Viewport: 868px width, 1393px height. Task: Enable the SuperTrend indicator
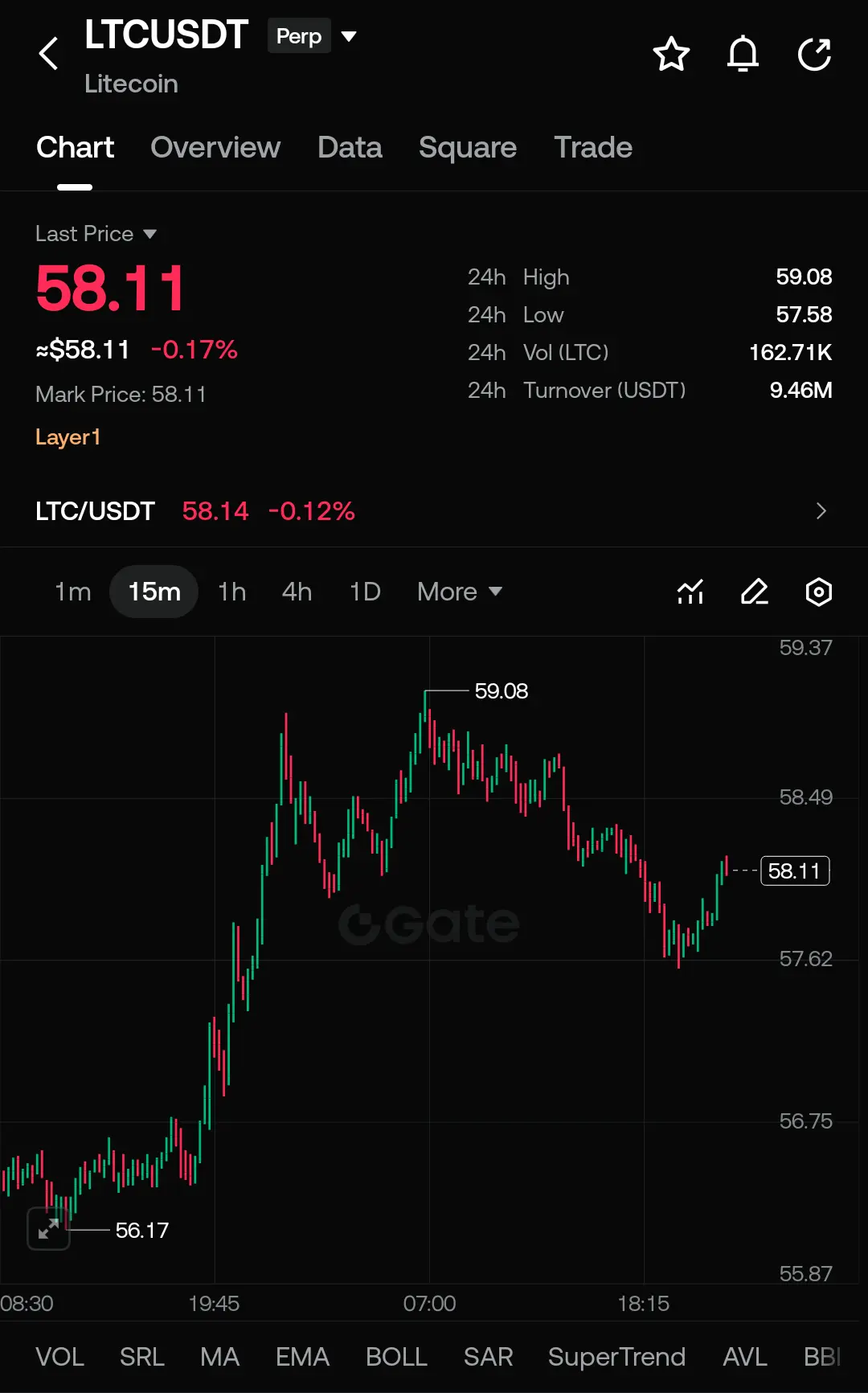pyautogui.click(x=616, y=1357)
